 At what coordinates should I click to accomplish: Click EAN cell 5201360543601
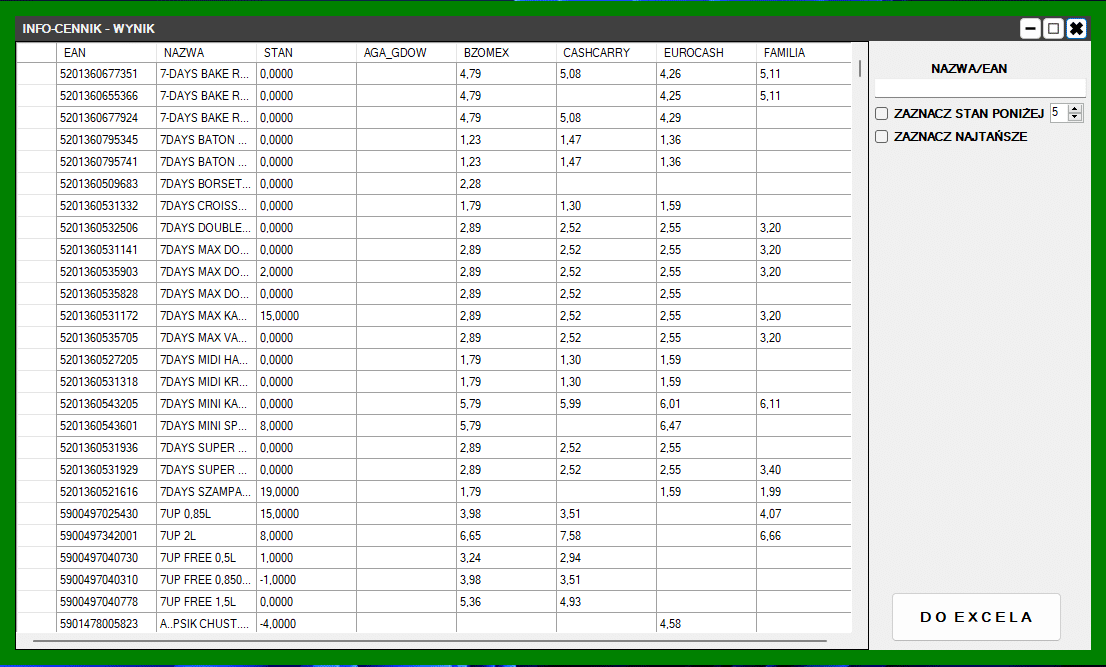106,426
